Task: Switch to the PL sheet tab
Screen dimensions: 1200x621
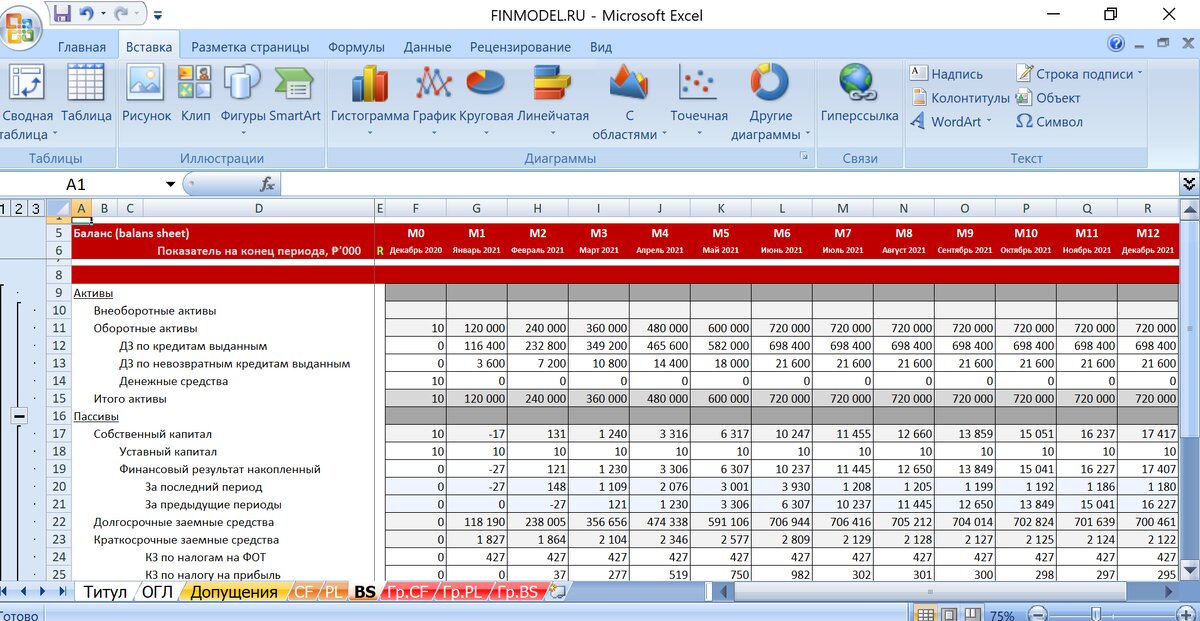Action: coord(332,592)
